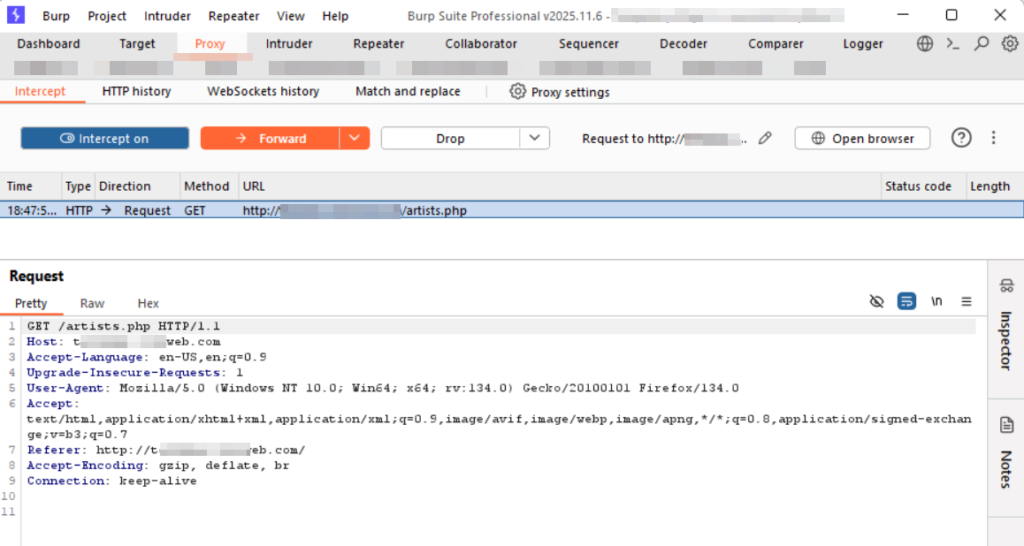Screen dimensions: 1024x546
Task: Click the Open browser button
Action: tap(862, 139)
